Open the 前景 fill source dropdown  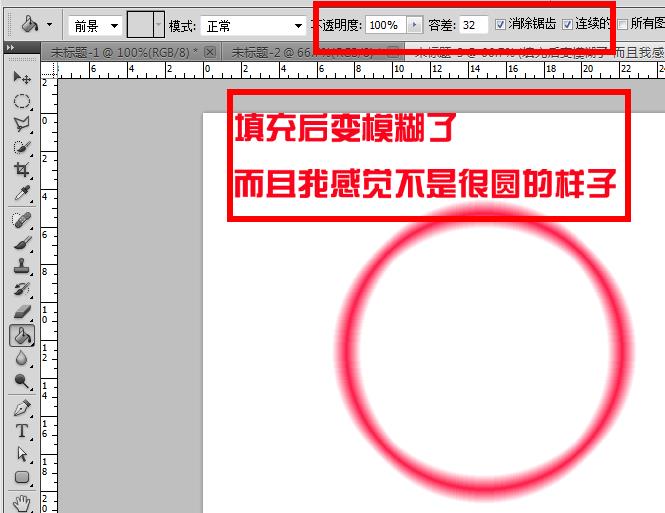[95, 26]
